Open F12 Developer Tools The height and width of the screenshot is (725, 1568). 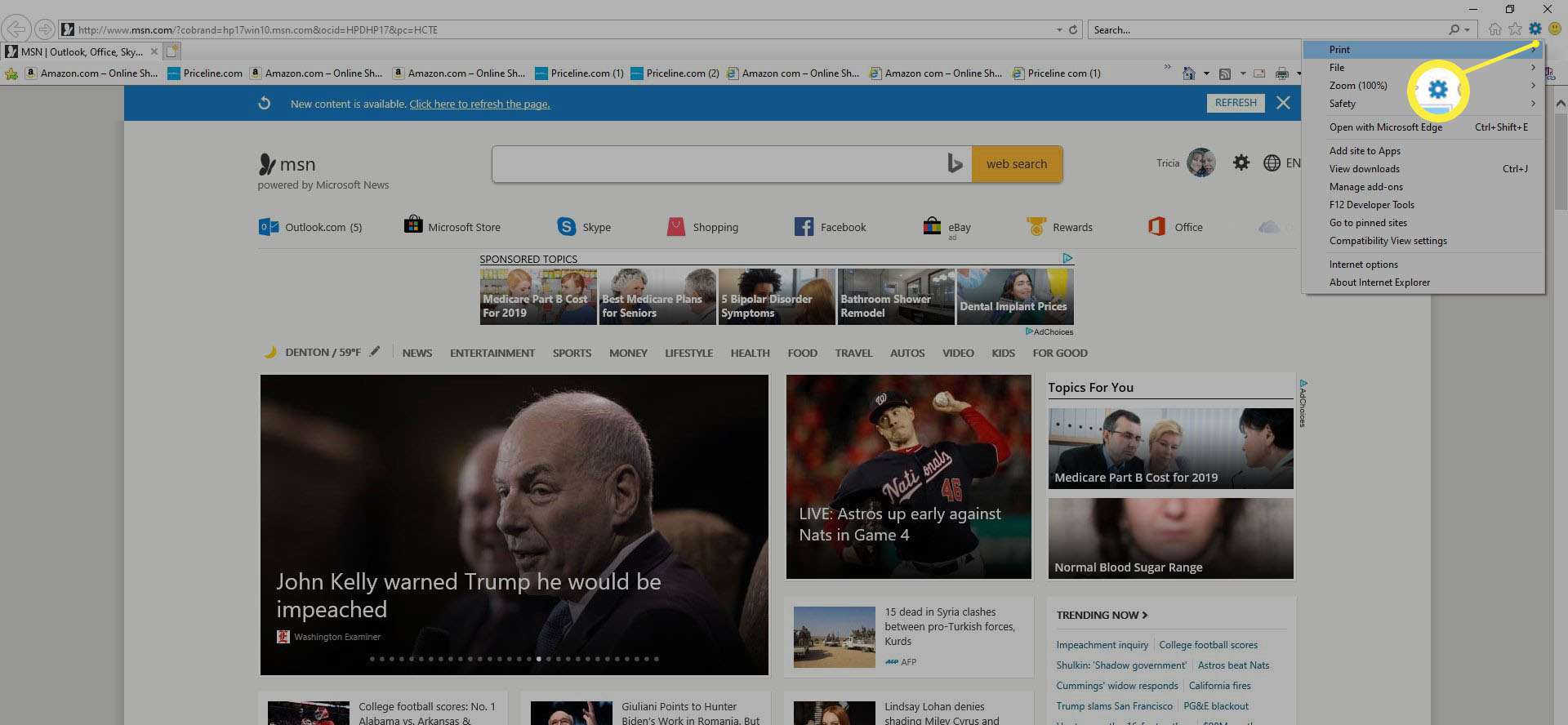coord(1423,204)
